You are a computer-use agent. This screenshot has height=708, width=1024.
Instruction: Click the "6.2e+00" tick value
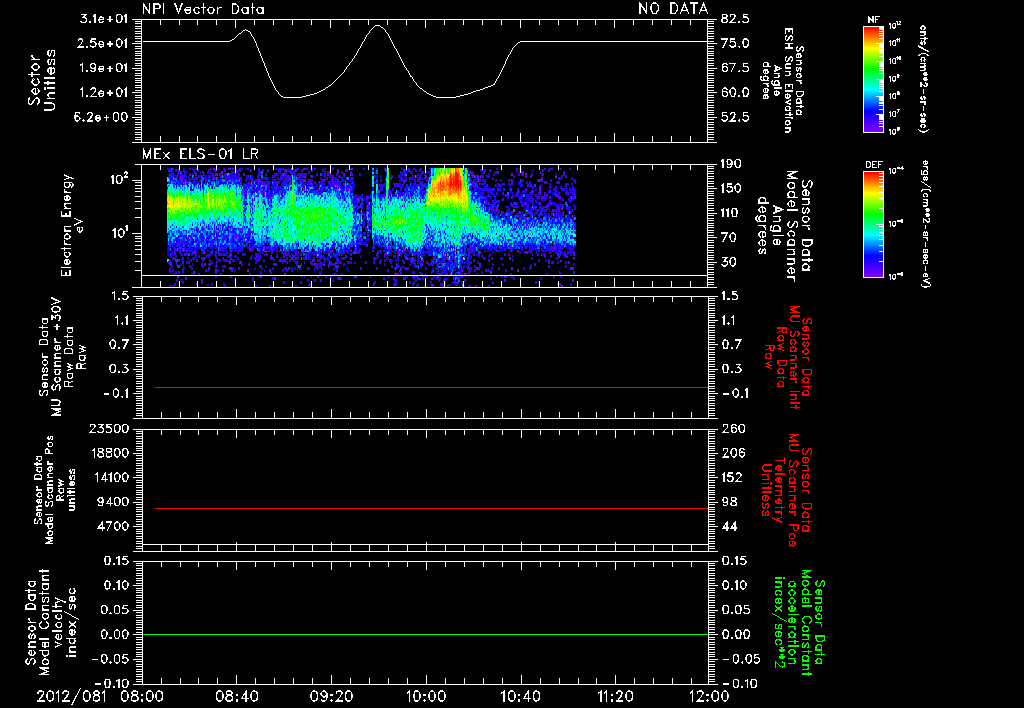click(x=103, y=118)
